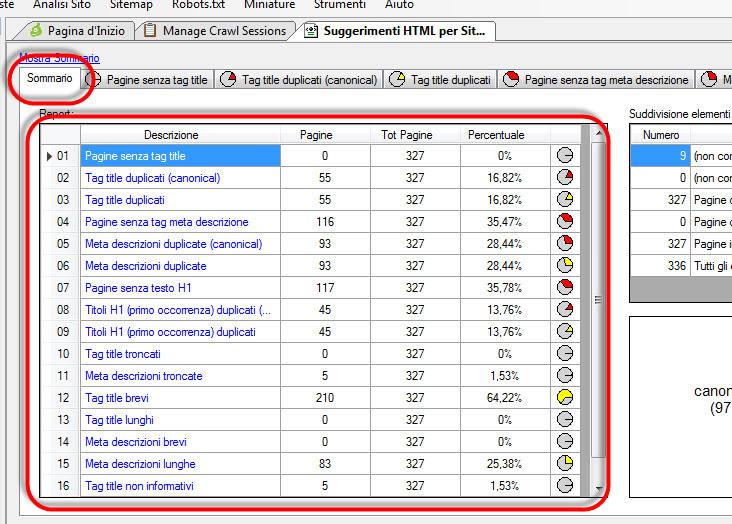Click the 64,22% percentage cell
This screenshot has width=732, height=524.
(x=505, y=398)
